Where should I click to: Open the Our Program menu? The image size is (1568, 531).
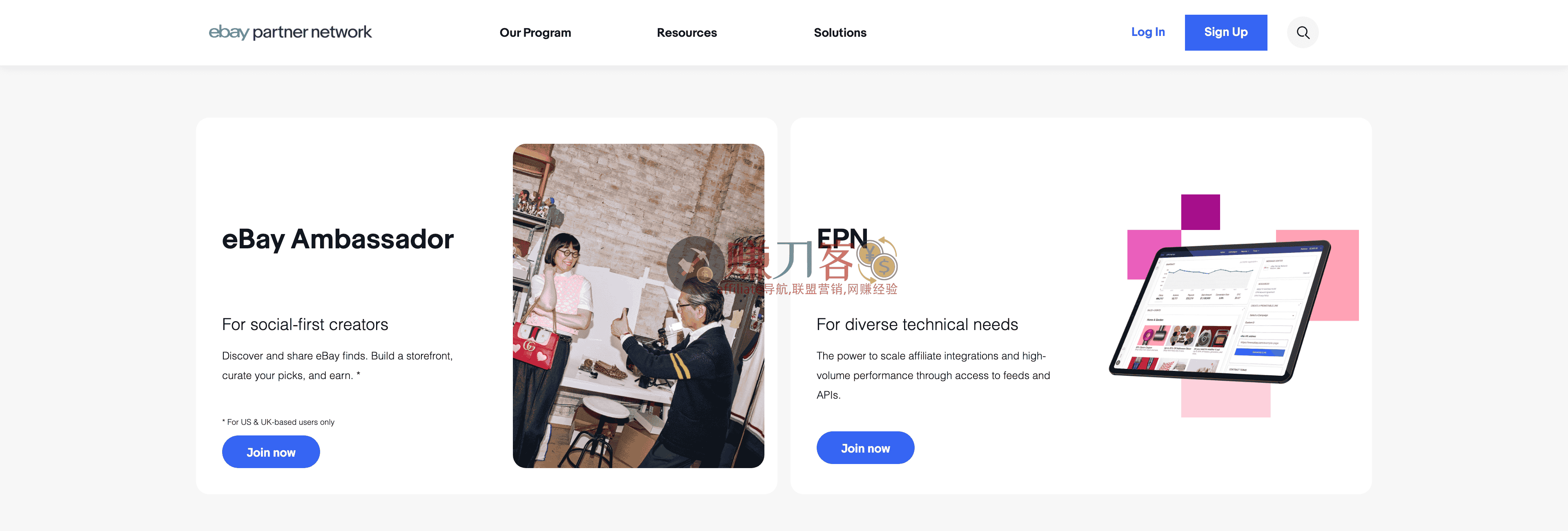tap(535, 32)
